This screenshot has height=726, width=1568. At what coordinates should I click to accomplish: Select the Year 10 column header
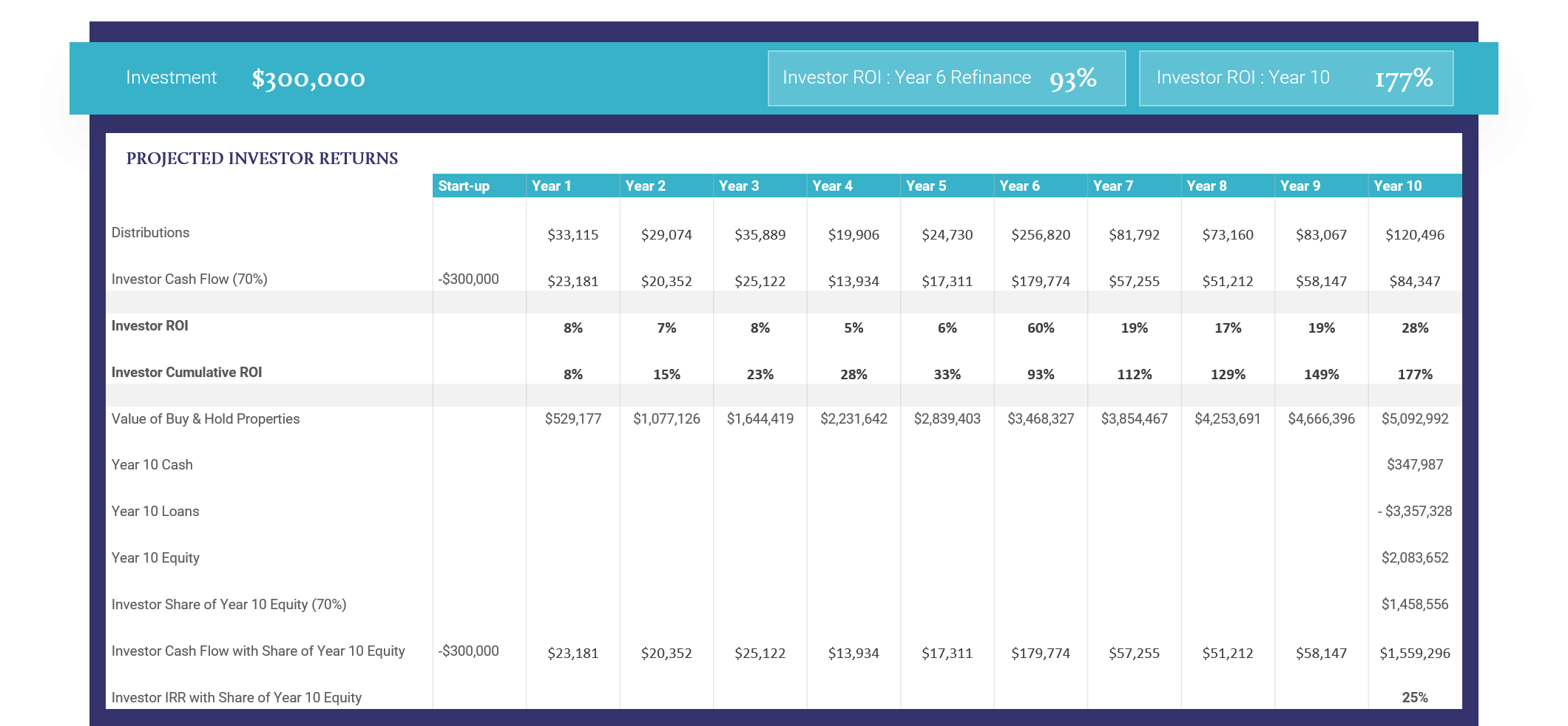pos(1415,186)
